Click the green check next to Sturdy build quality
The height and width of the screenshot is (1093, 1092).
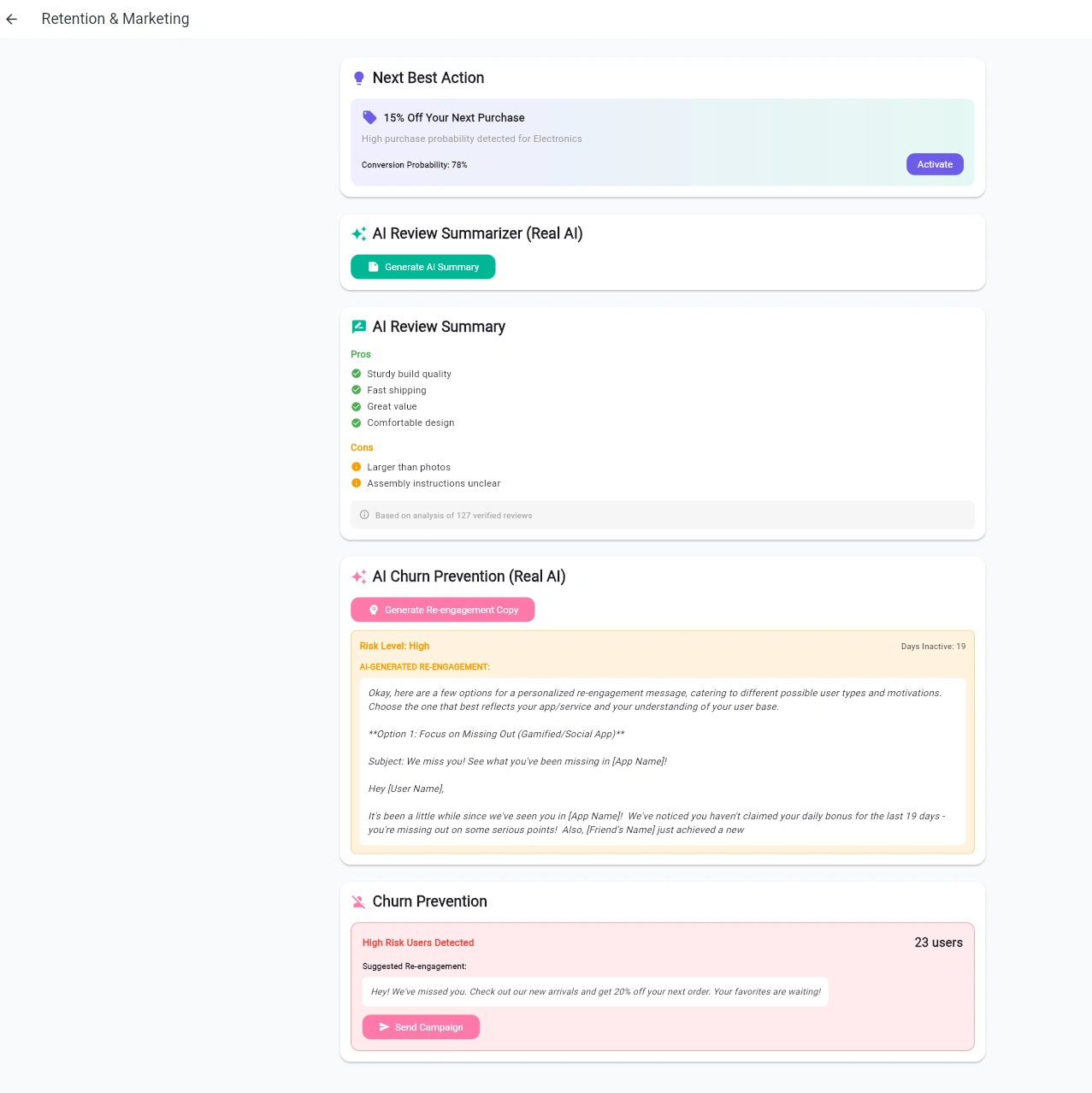tap(357, 374)
